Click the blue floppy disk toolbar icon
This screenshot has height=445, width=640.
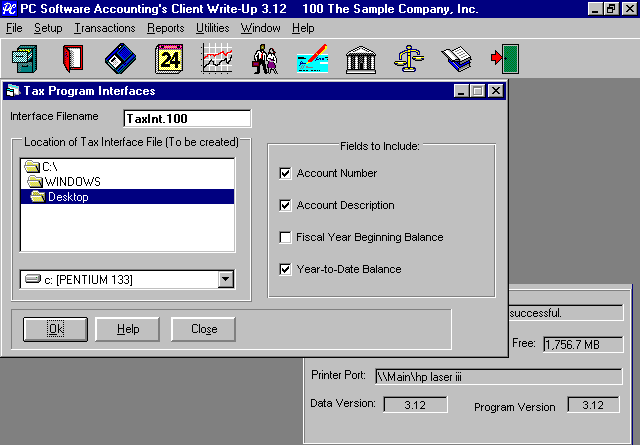[120, 59]
